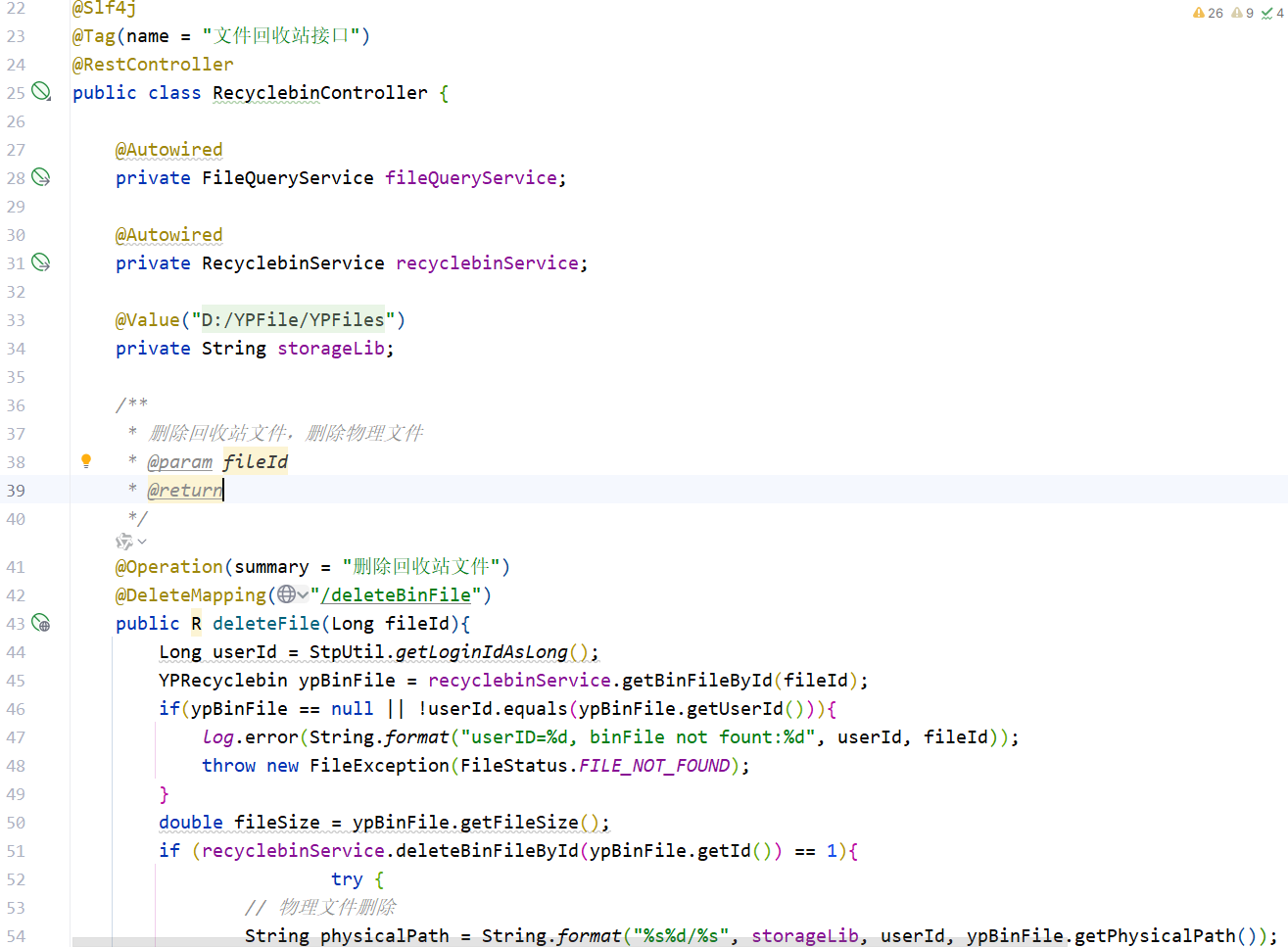Screen dimensions: 1288x947
Task: Click the @return tag in the Javadoc
Action: [185, 491]
